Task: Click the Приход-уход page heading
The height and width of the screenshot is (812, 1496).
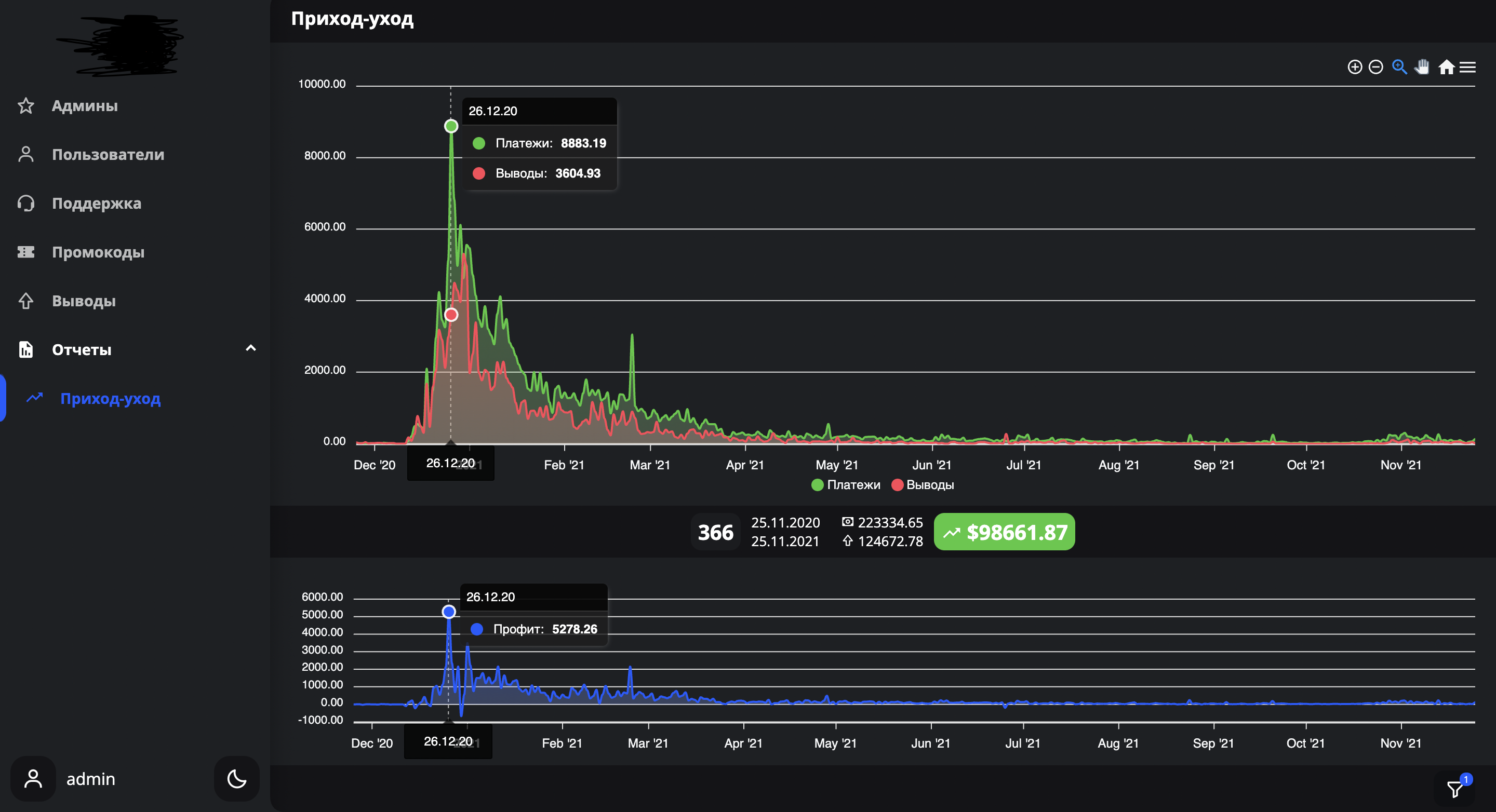Action: 353,19
